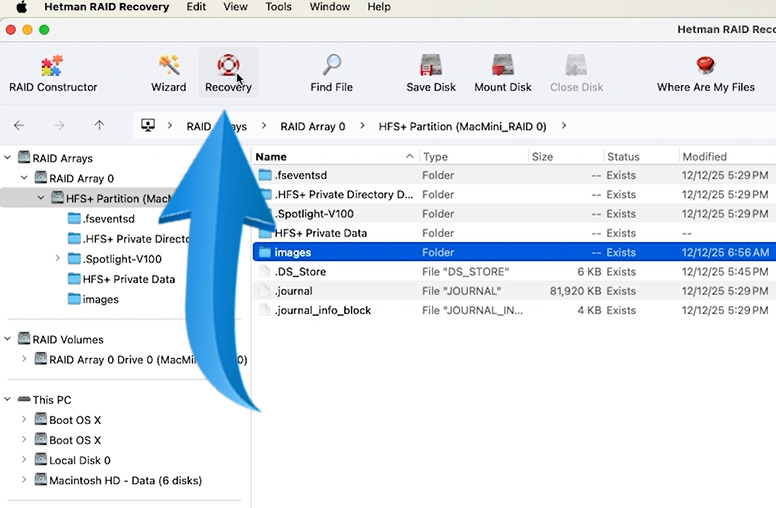Select Local Disk 0 in tree
This screenshot has width=776, height=508.
72,460
